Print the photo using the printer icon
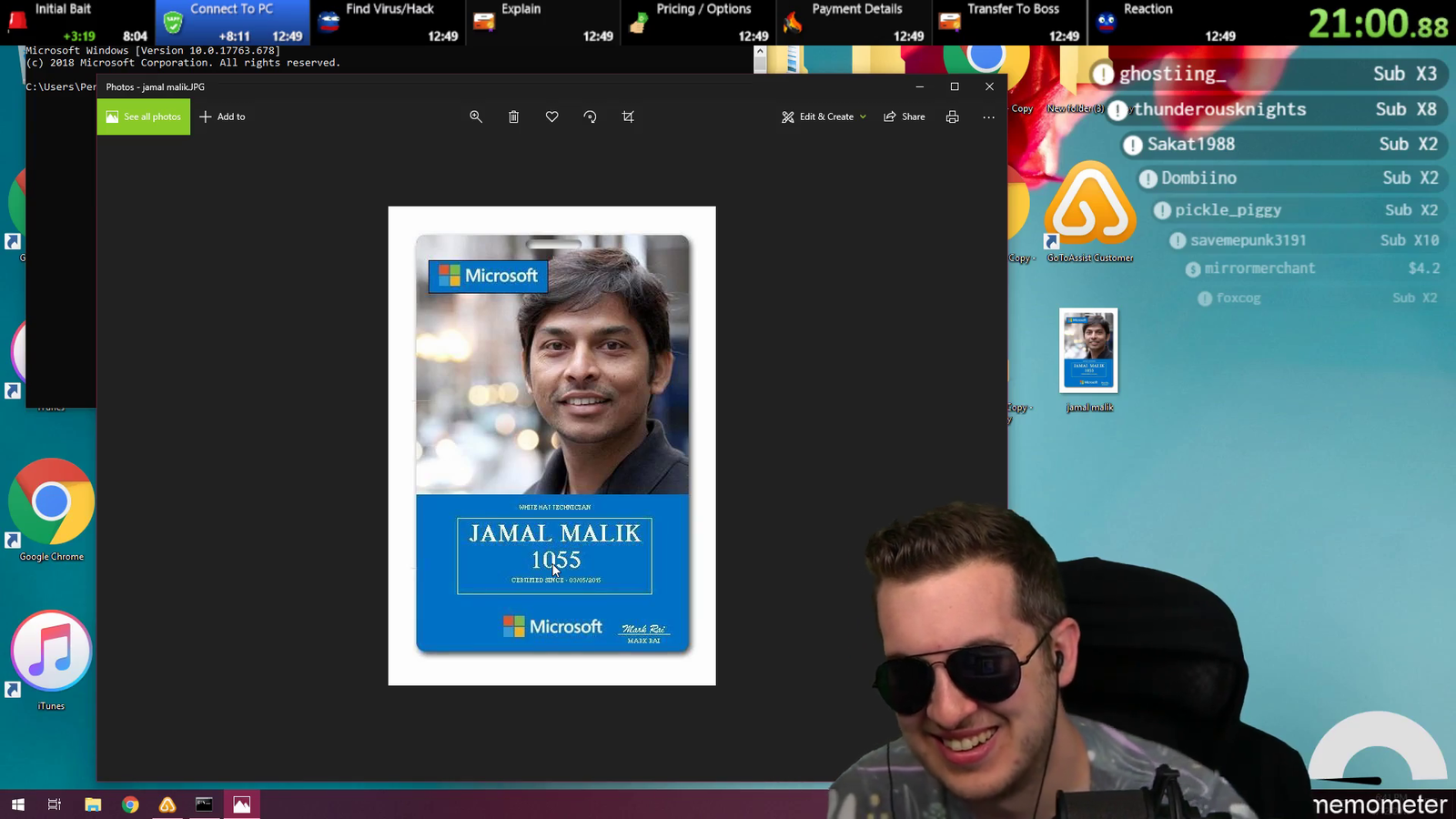Screen dimensions: 1456x819 click(x=953, y=116)
